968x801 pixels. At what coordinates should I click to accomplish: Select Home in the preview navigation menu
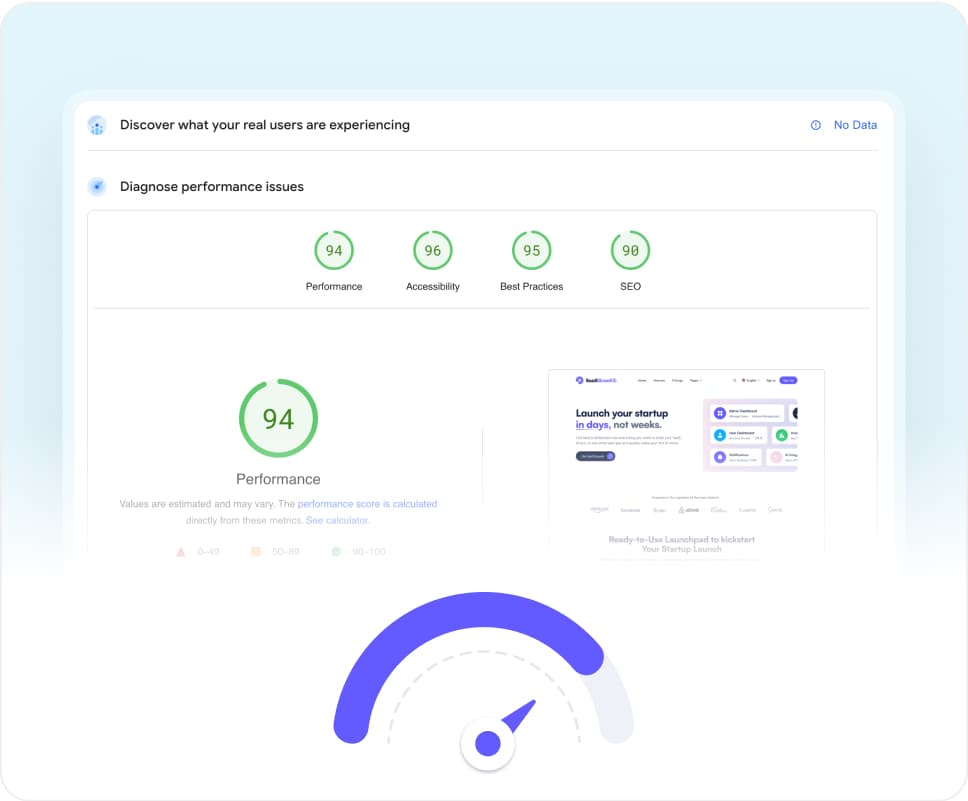pyautogui.click(x=643, y=380)
